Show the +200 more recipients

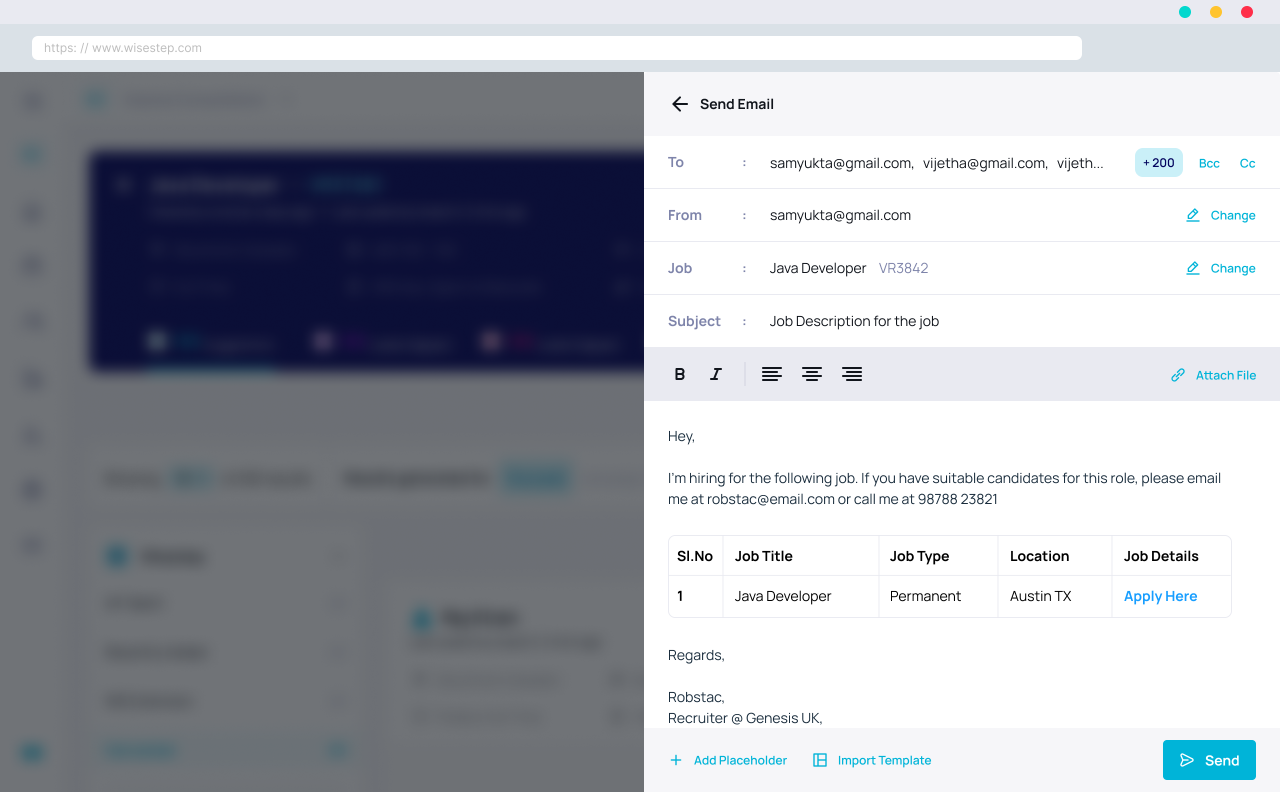point(1159,163)
